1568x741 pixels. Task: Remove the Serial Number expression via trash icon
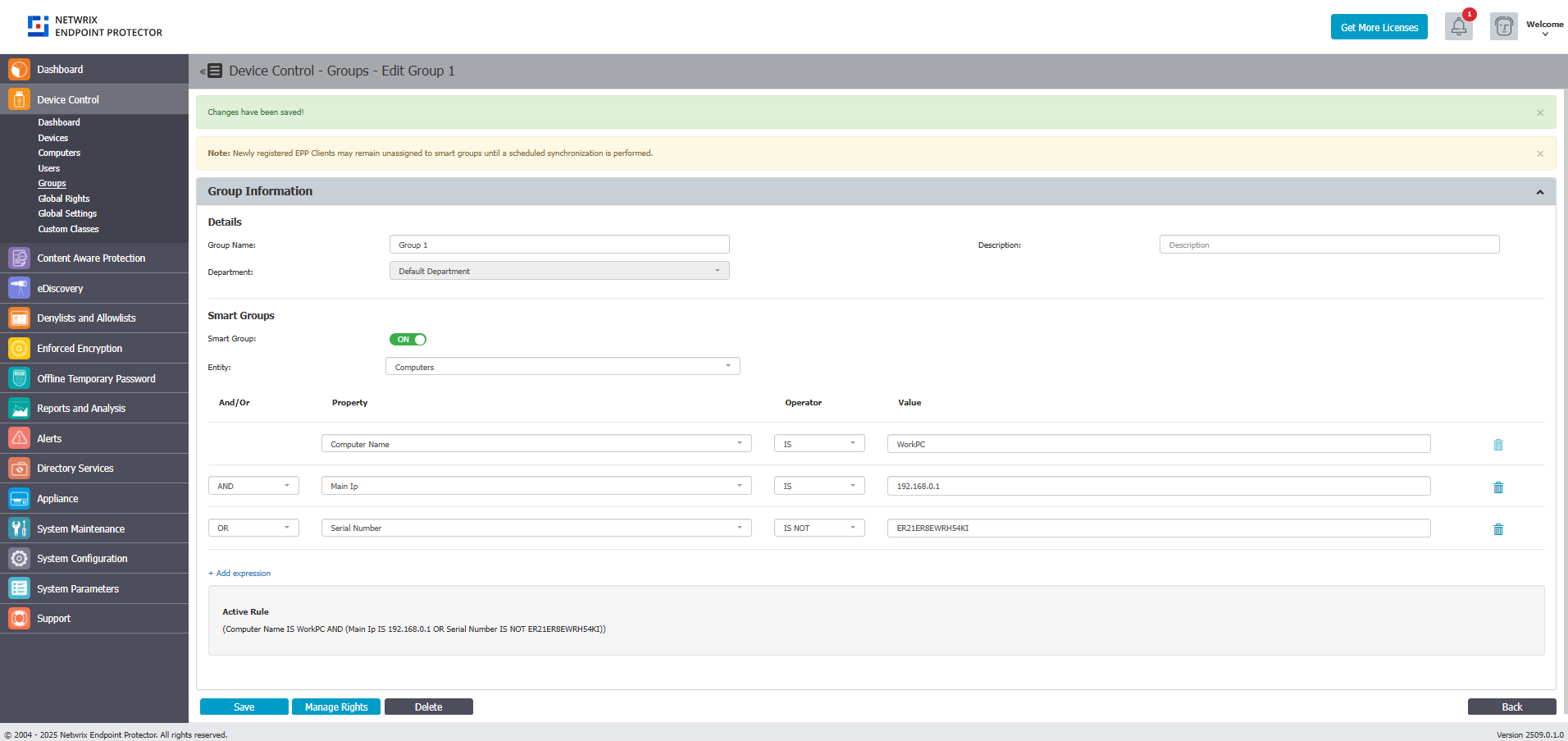[1497, 529]
